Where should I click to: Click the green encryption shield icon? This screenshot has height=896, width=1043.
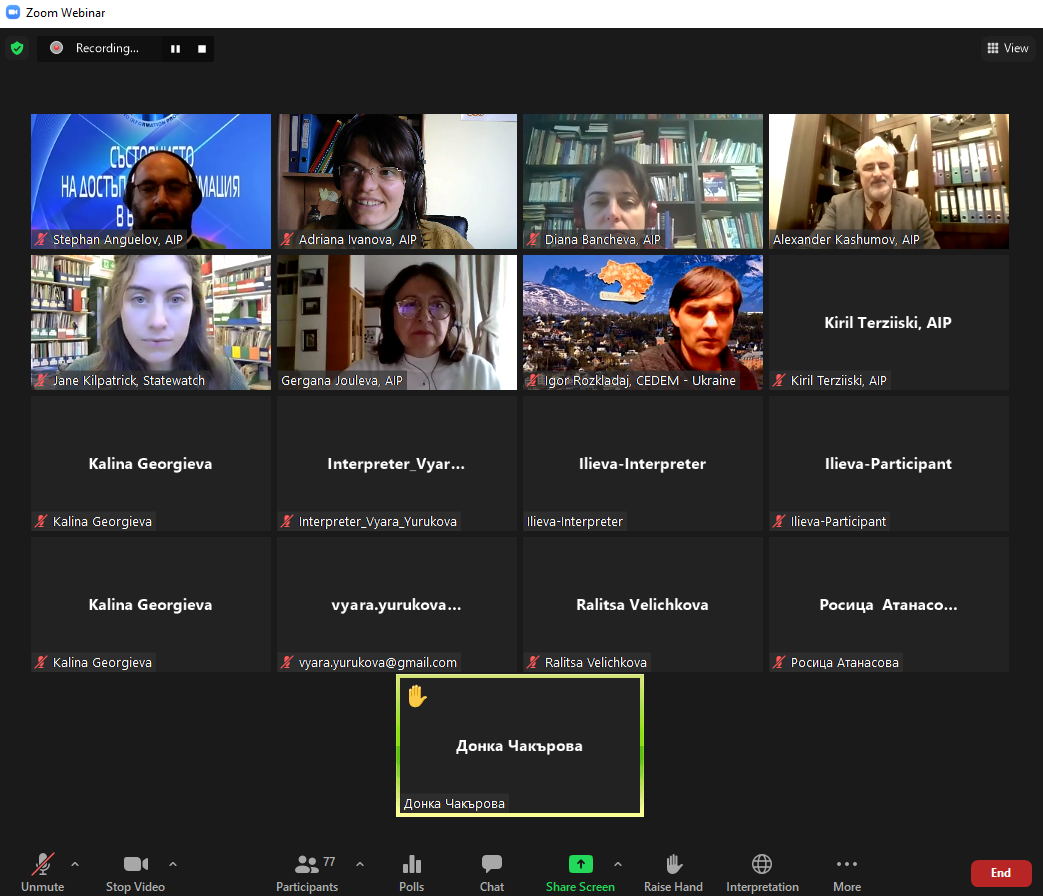17,48
